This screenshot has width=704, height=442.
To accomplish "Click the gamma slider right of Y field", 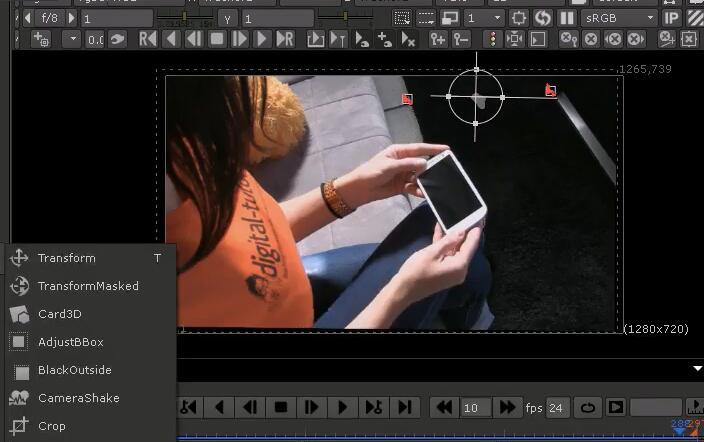I will (345, 18).
